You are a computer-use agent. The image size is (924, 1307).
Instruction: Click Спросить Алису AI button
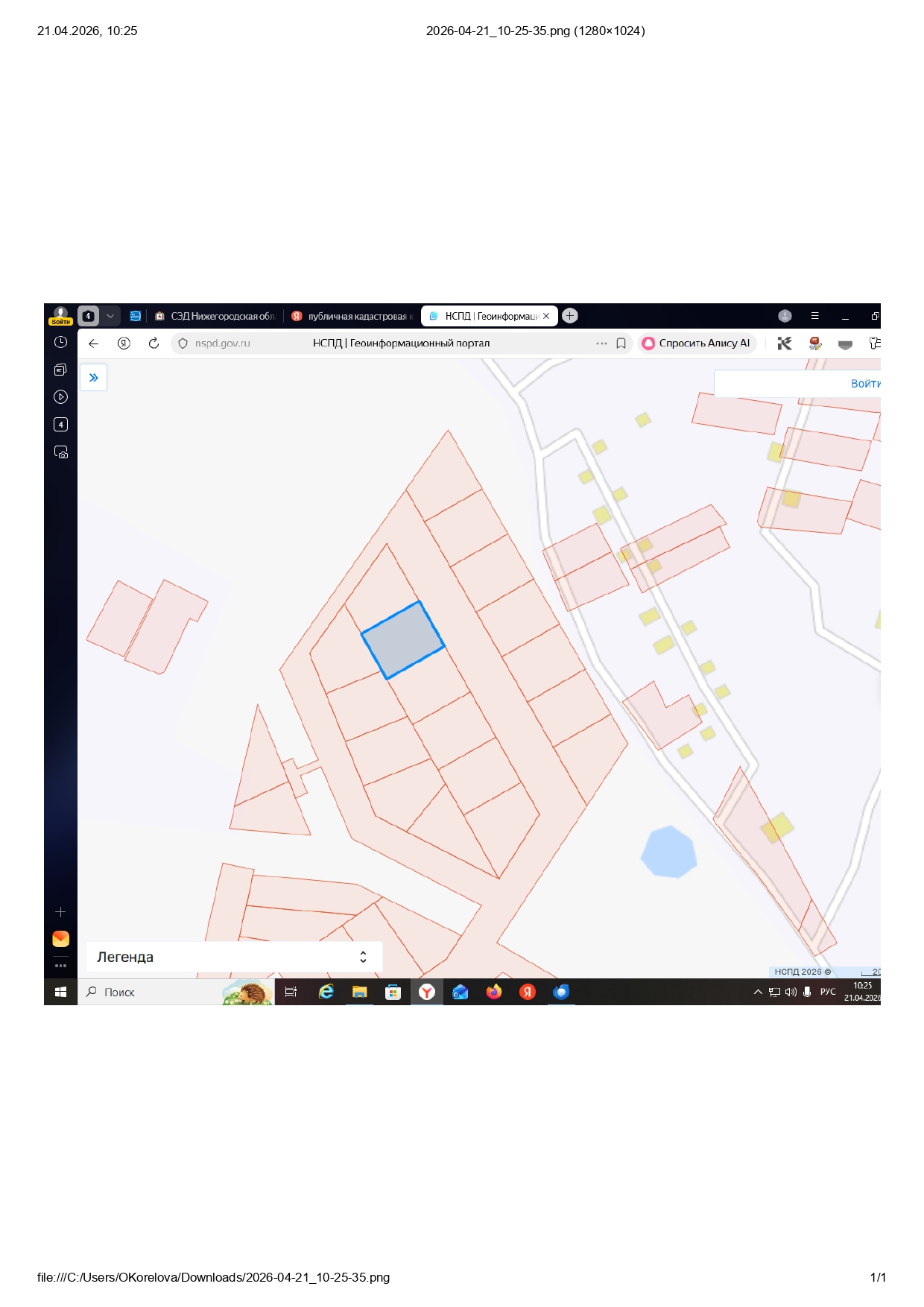pyautogui.click(x=697, y=344)
